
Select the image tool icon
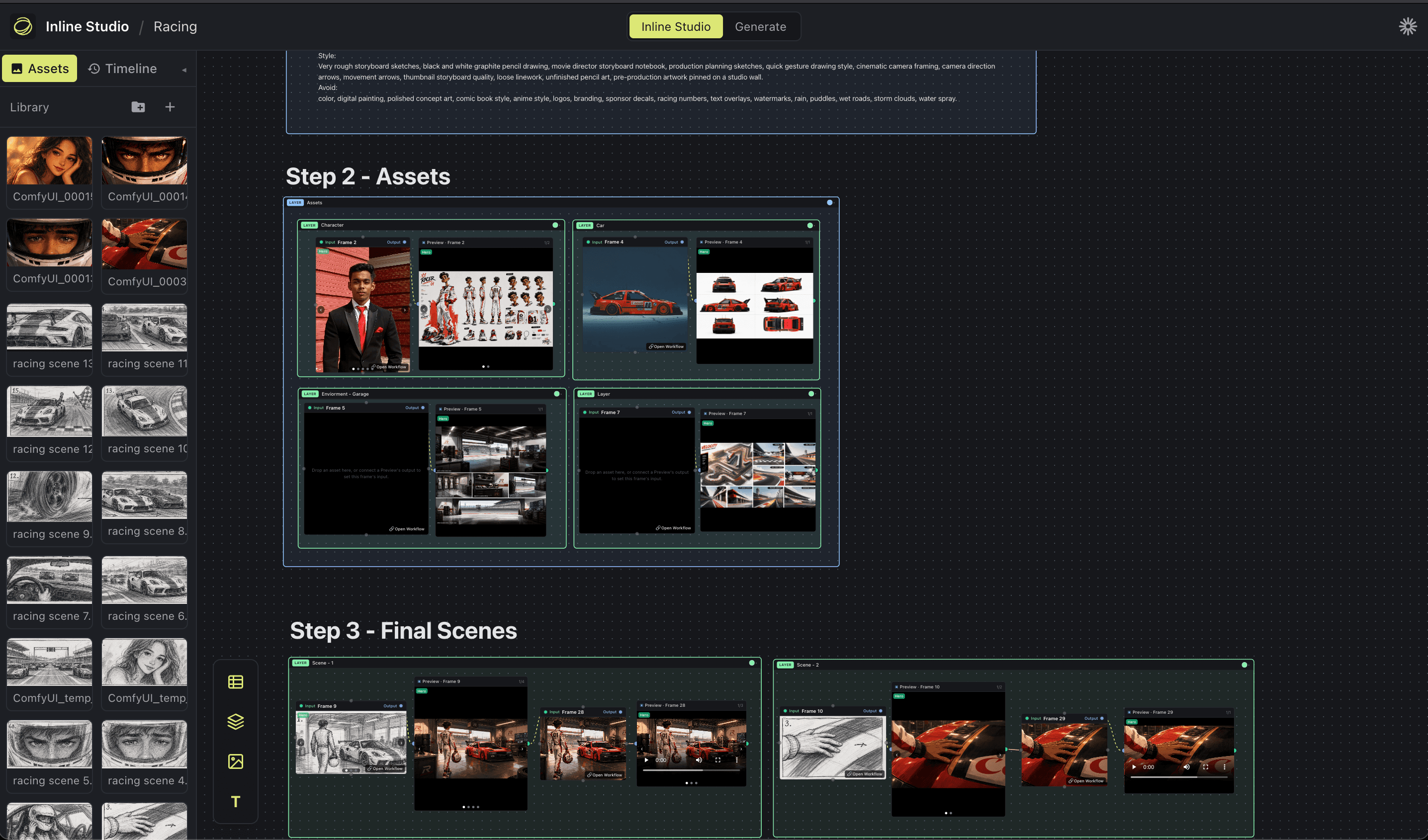click(x=236, y=761)
